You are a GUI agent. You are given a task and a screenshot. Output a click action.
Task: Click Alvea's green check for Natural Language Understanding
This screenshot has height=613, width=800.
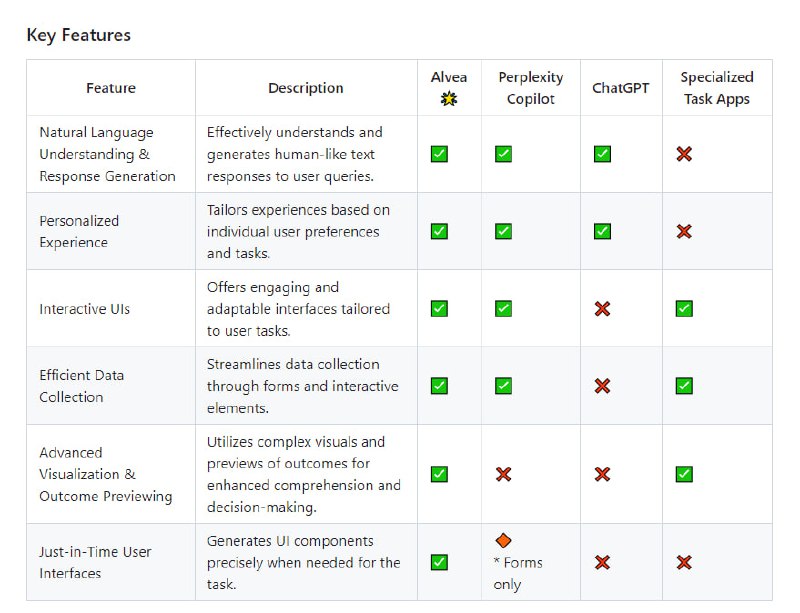pos(439,154)
